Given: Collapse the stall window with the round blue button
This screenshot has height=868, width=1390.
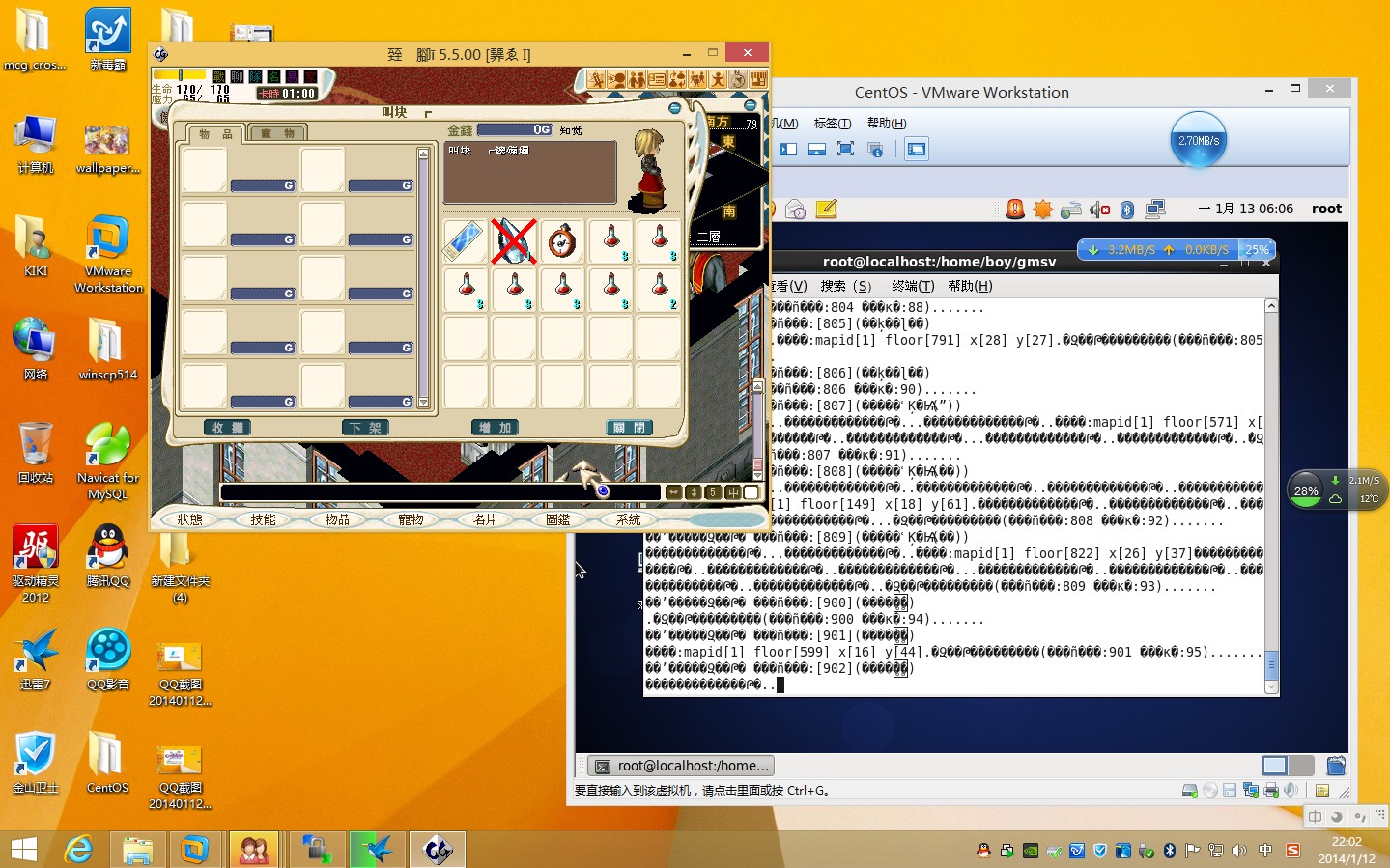Looking at the screenshot, I should 675,108.
